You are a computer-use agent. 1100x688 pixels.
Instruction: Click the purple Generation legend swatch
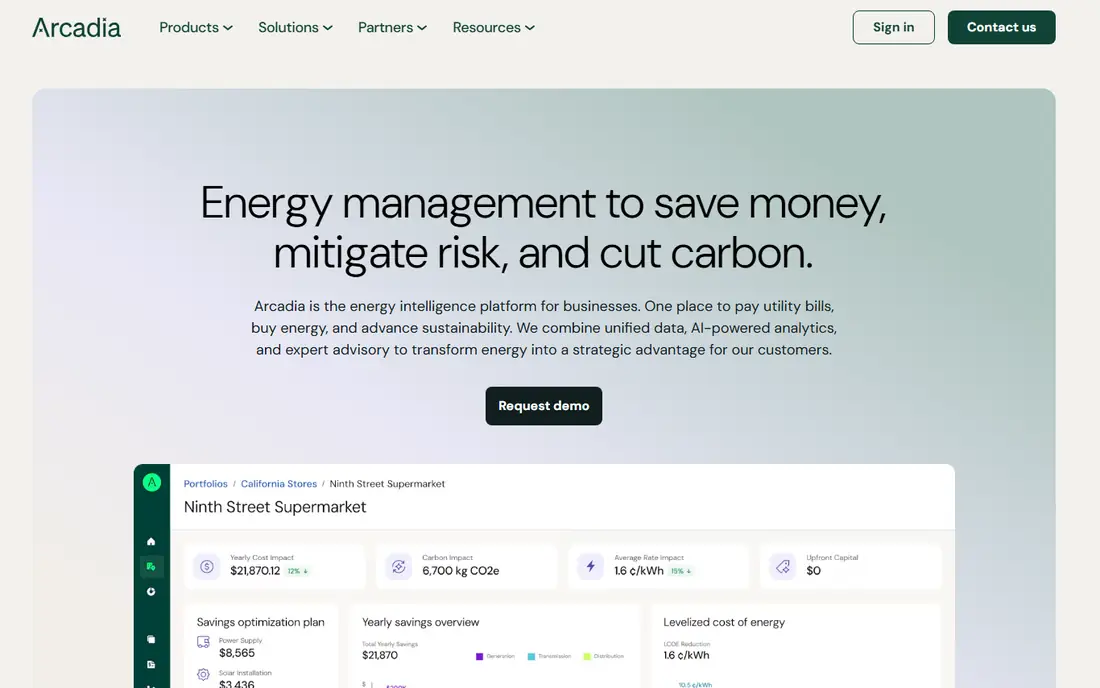pyautogui.click(x=479, y=656)
